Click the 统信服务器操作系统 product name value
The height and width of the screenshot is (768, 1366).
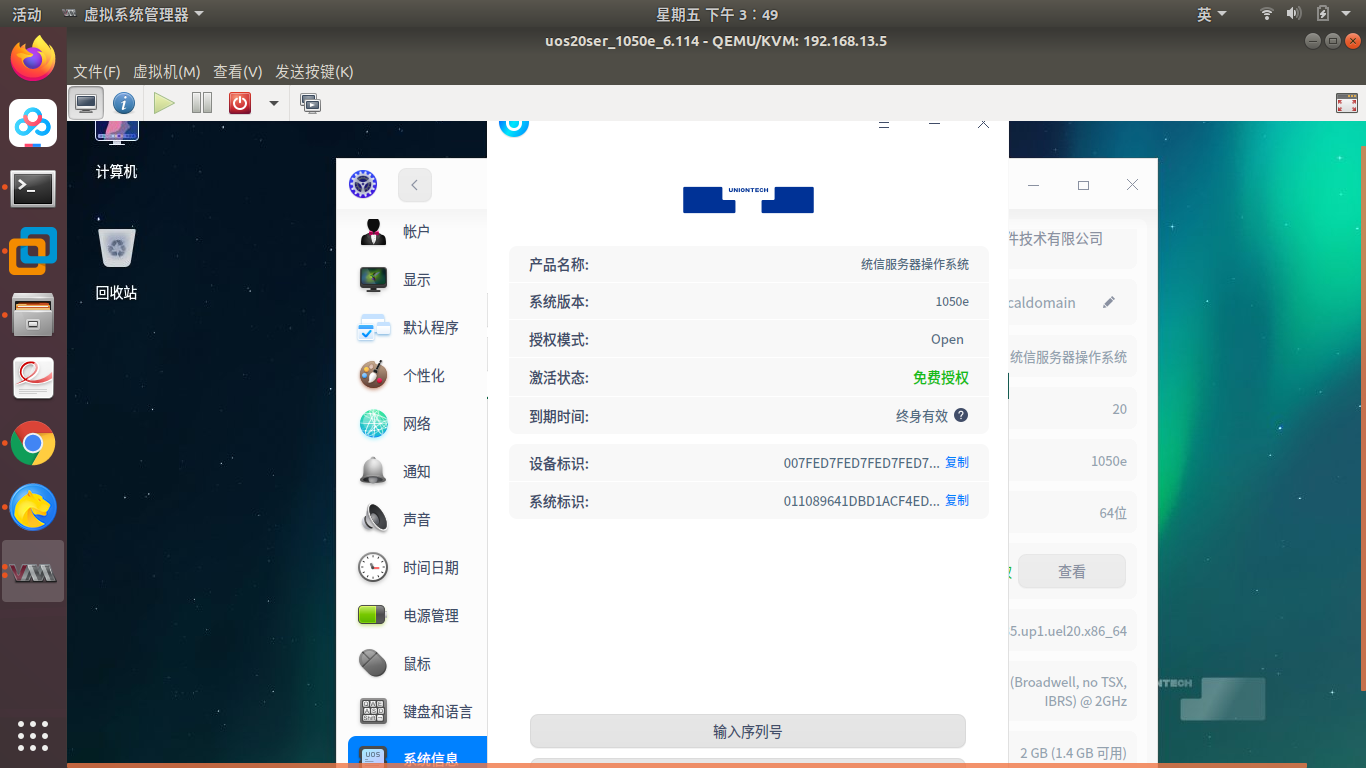[915, 265]
